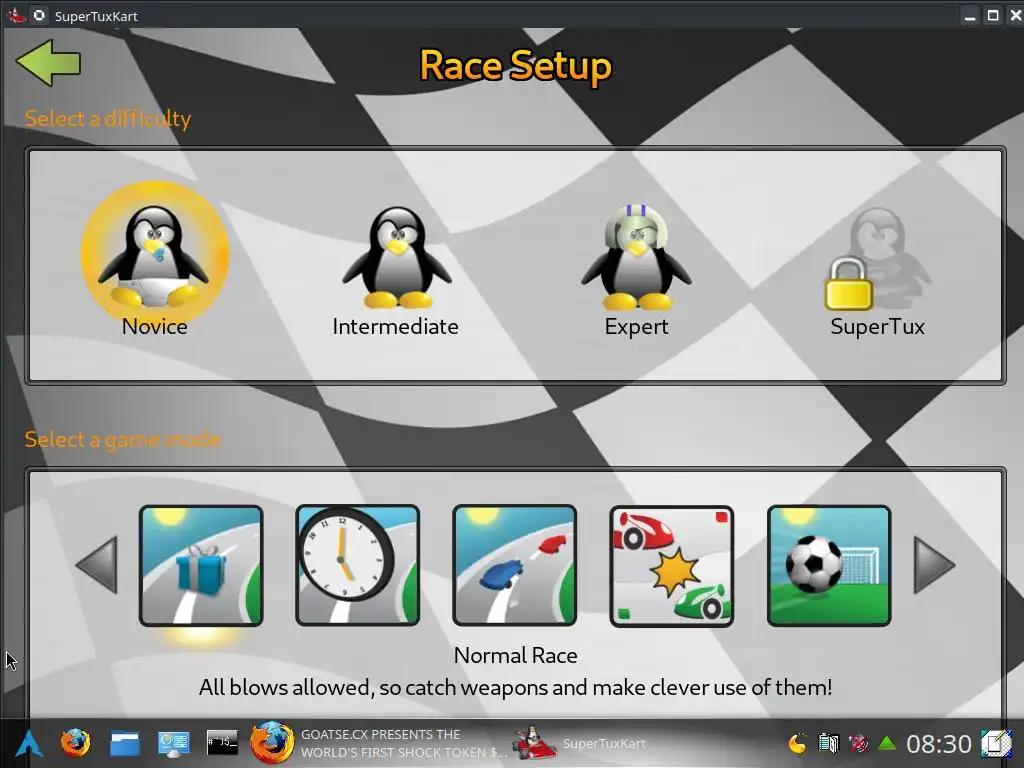
Task: Click the pin-on-all-desktops title bar icon
Action: tap(39, 15)
